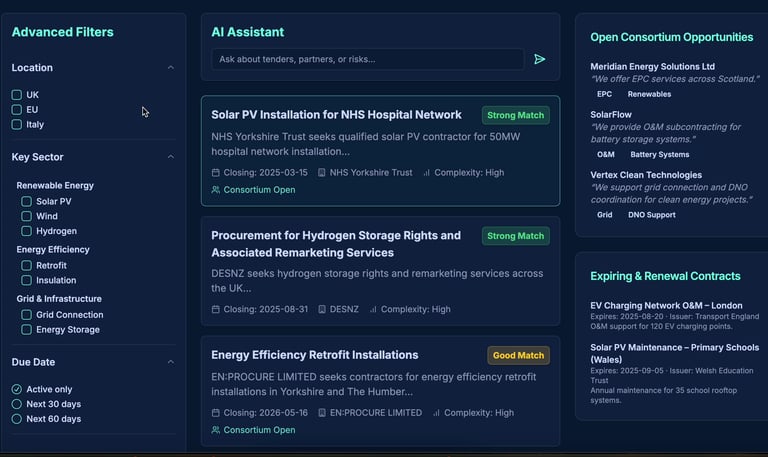Image resolution: width=768 pixels, height=457 pixels.
Task: Check the Italy location checkbox
Action: pos(17,124)
